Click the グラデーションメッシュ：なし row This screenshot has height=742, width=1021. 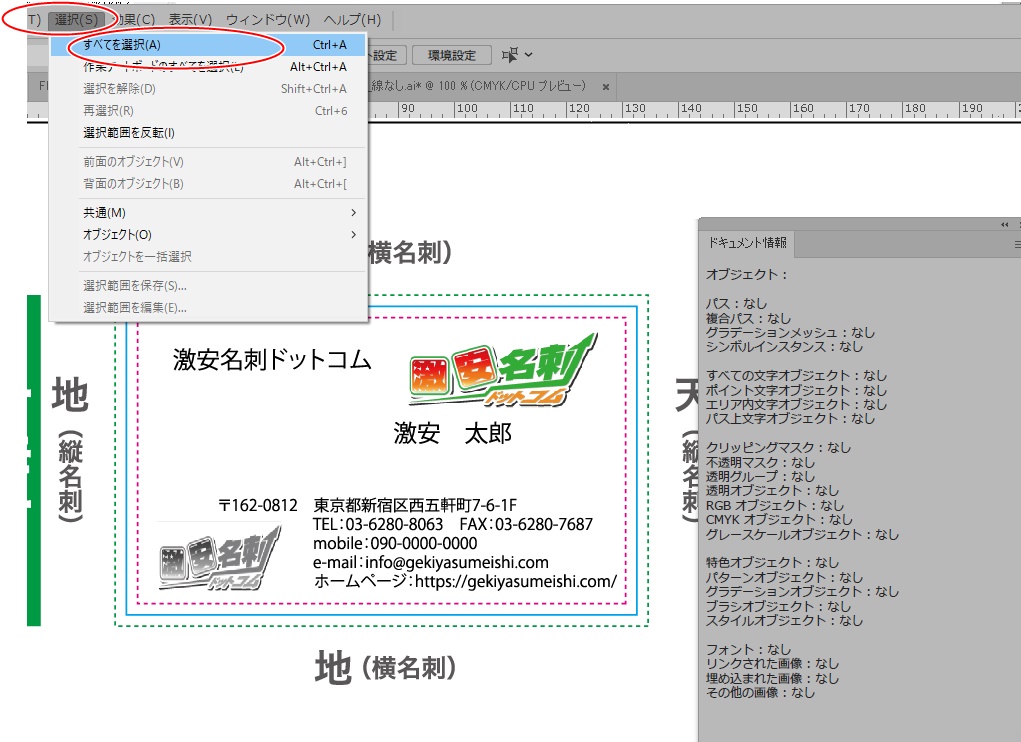click(x=790, y=333)
